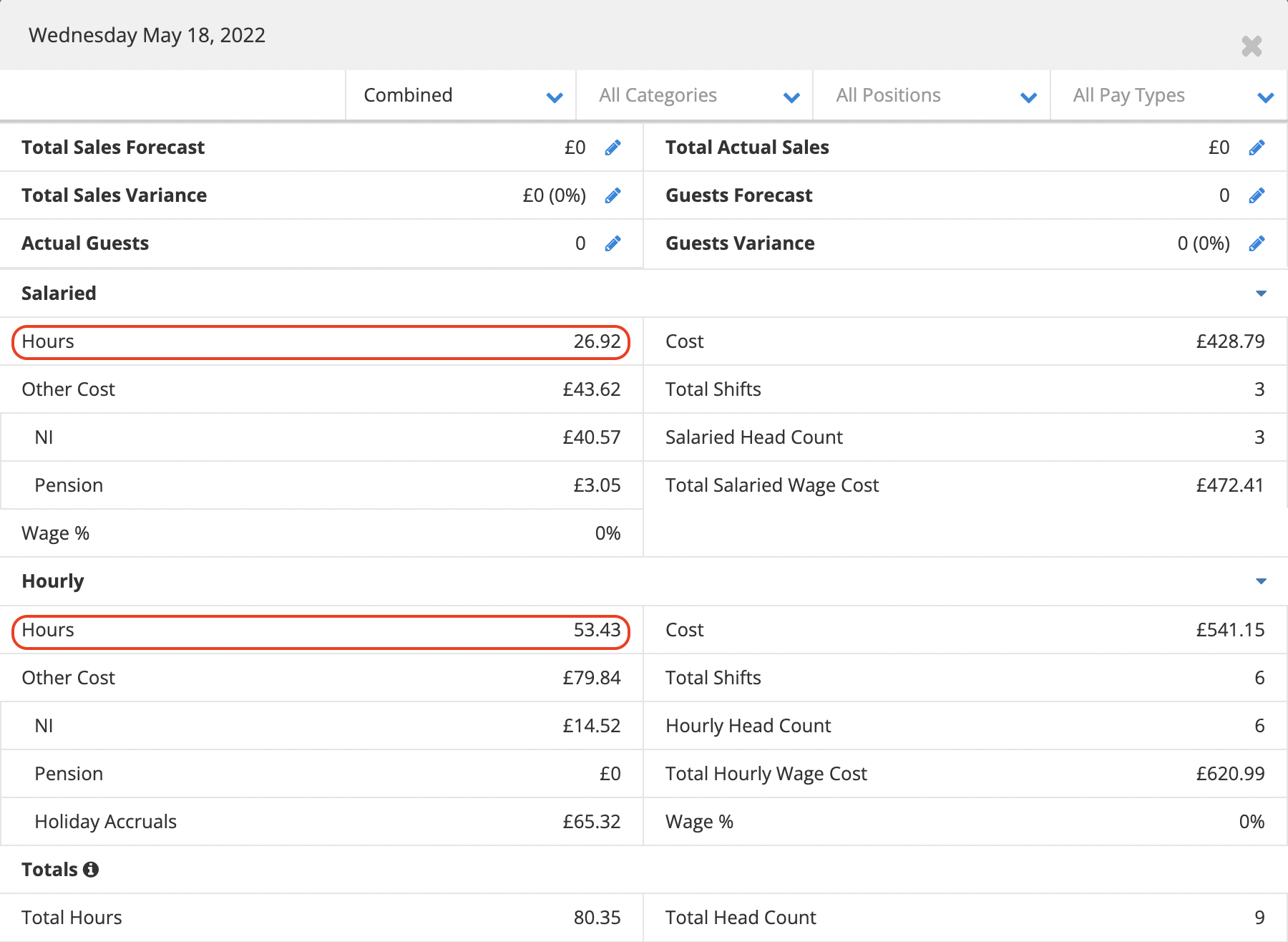Edit the Total Sales Forecast value
This screenshot has width=1288, height=942.
coord(613,147)
